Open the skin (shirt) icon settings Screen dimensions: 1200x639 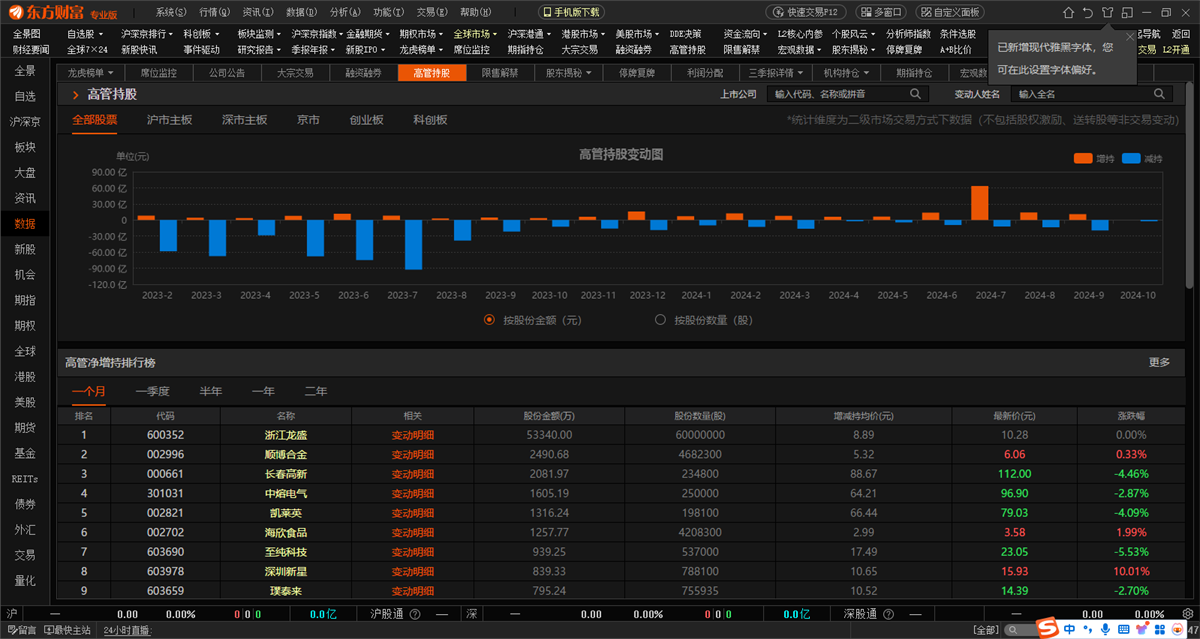(x=1107, y=12)
